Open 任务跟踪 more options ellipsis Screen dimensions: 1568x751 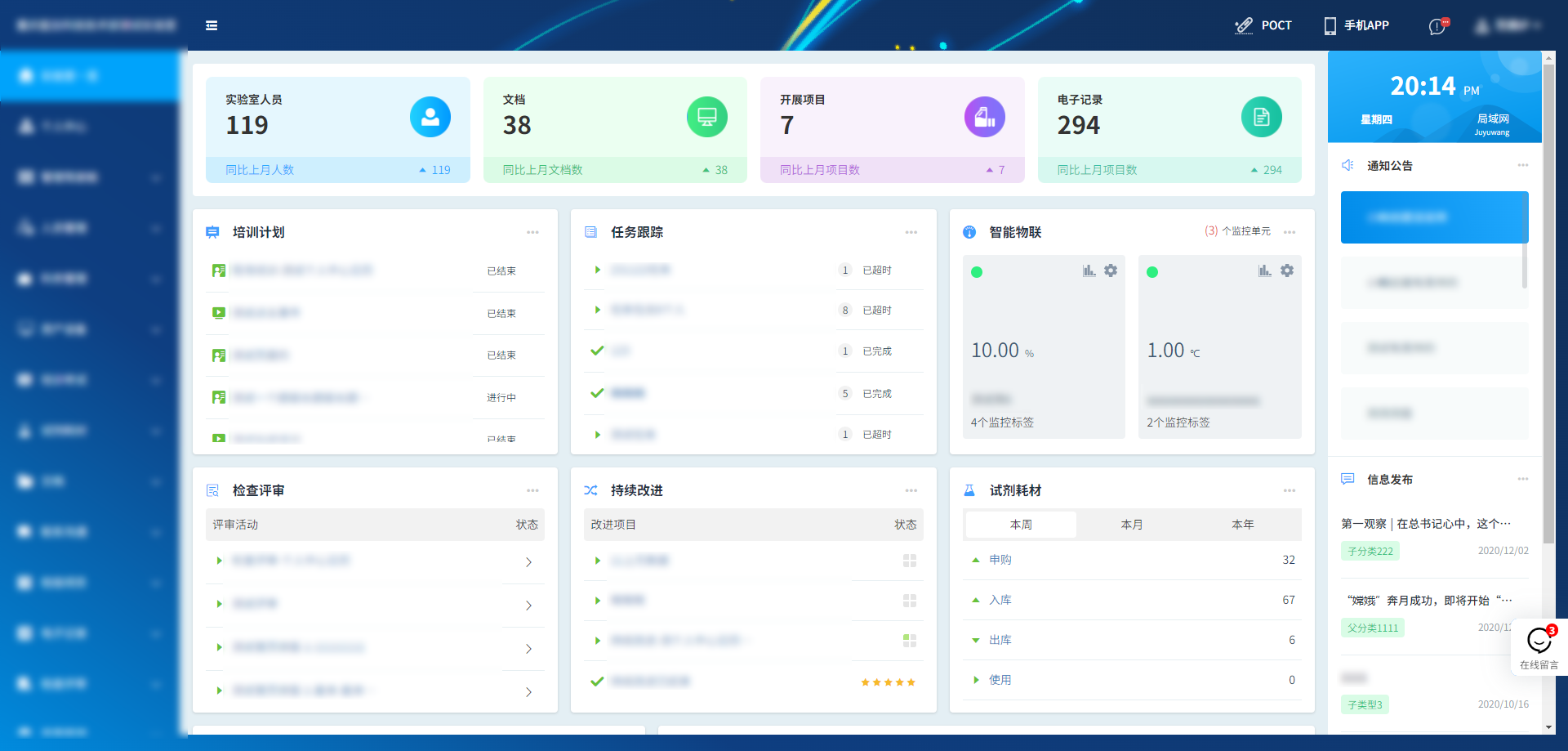pyautogui.click(x=911, y=233)
